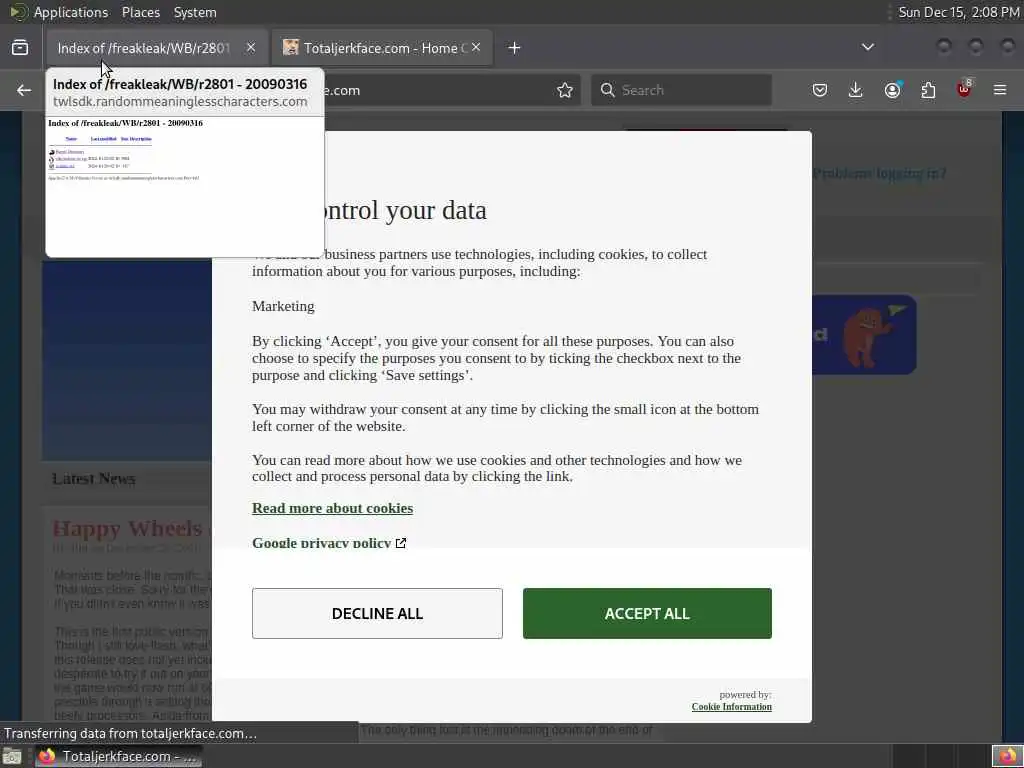Open the Applications menu
This screenshot has width=1024, height=768.
tap(71, 12)
